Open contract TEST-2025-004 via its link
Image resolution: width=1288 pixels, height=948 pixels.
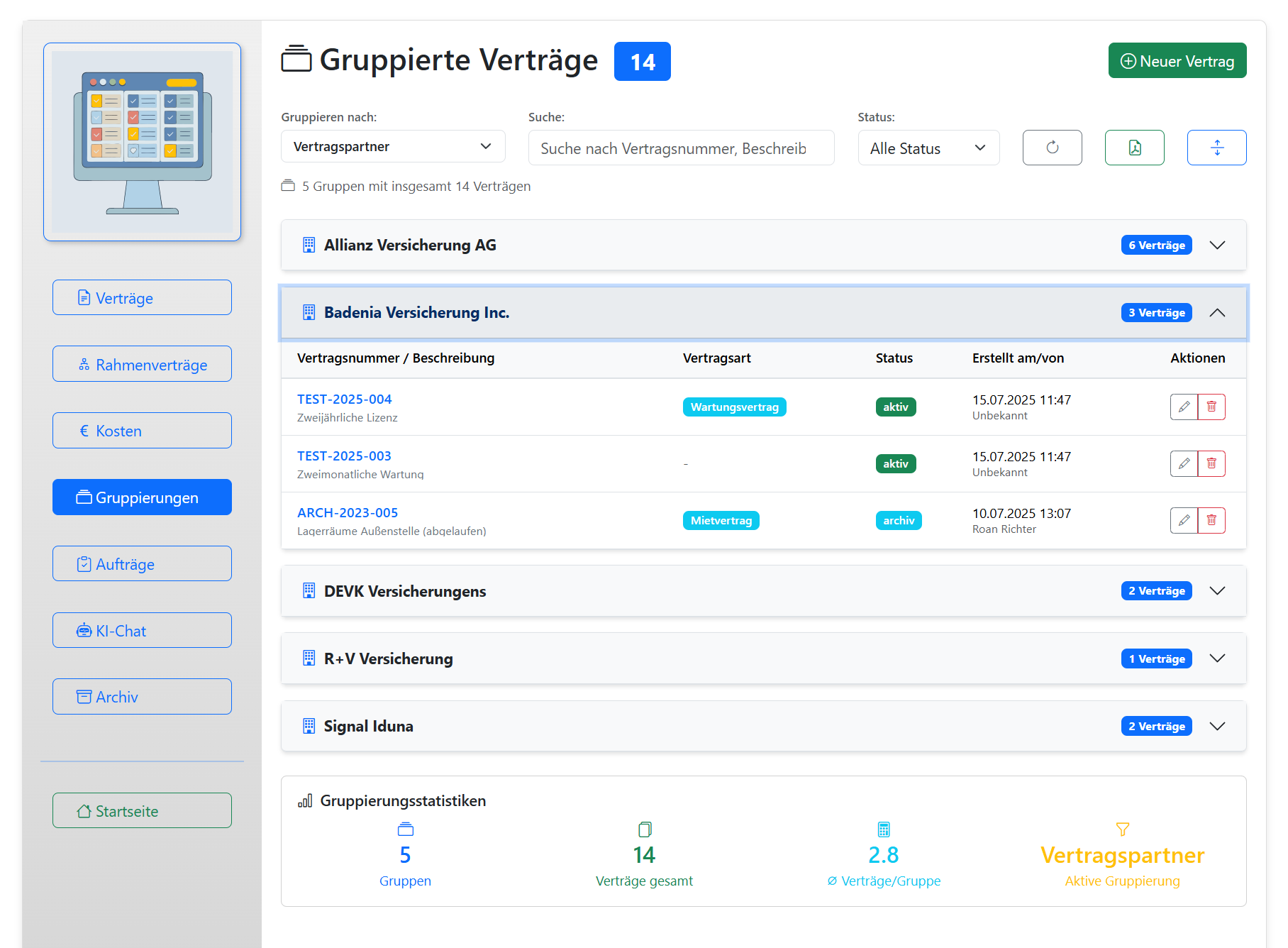point(345,399)
